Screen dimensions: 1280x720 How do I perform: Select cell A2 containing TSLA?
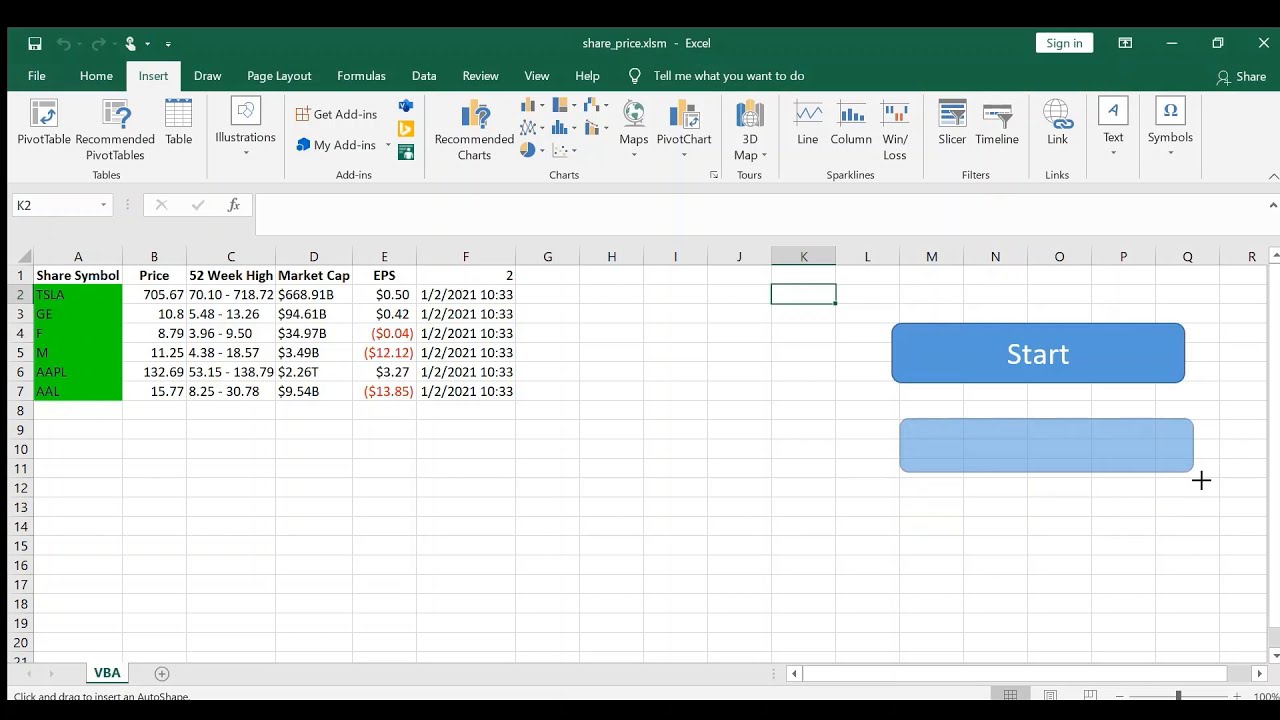[78, 294]
